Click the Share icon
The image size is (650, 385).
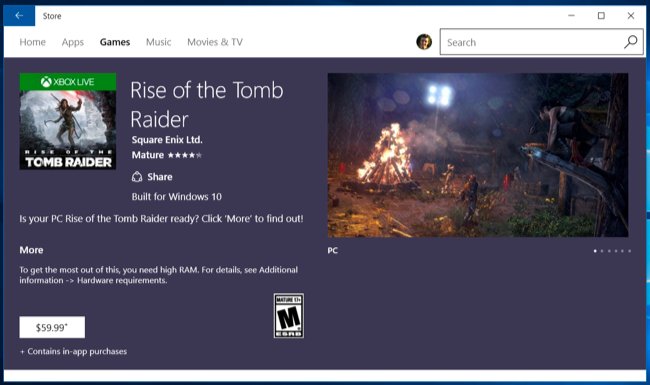click(137, 177)
